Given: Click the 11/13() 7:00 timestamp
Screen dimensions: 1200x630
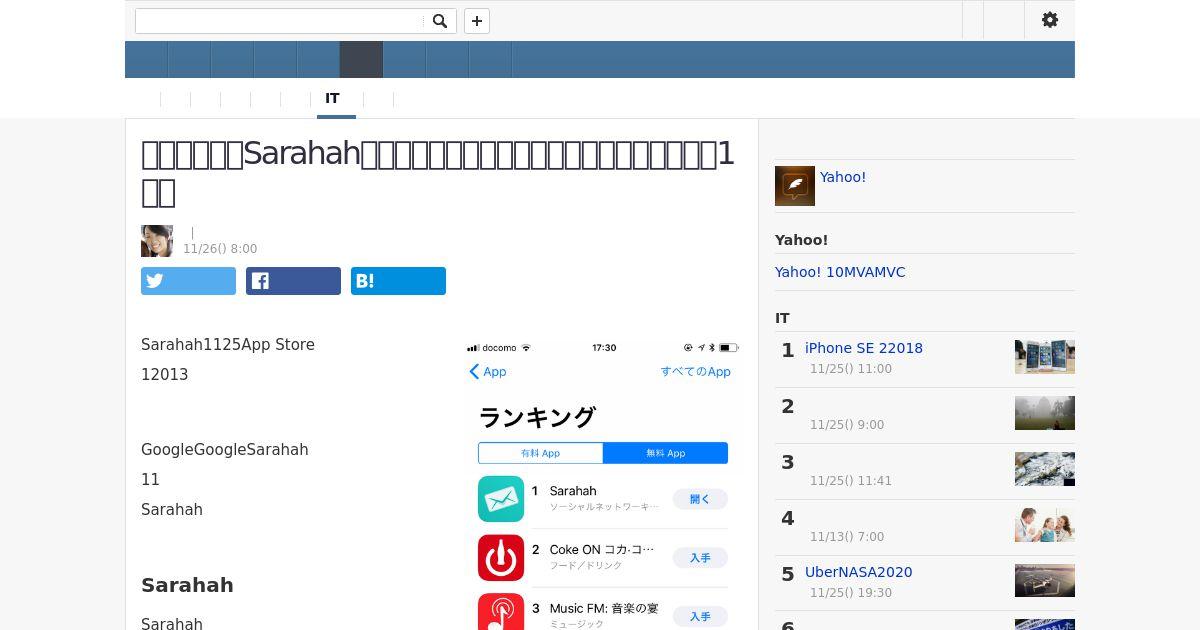Looking at the screenshot, I should [847, 537].
